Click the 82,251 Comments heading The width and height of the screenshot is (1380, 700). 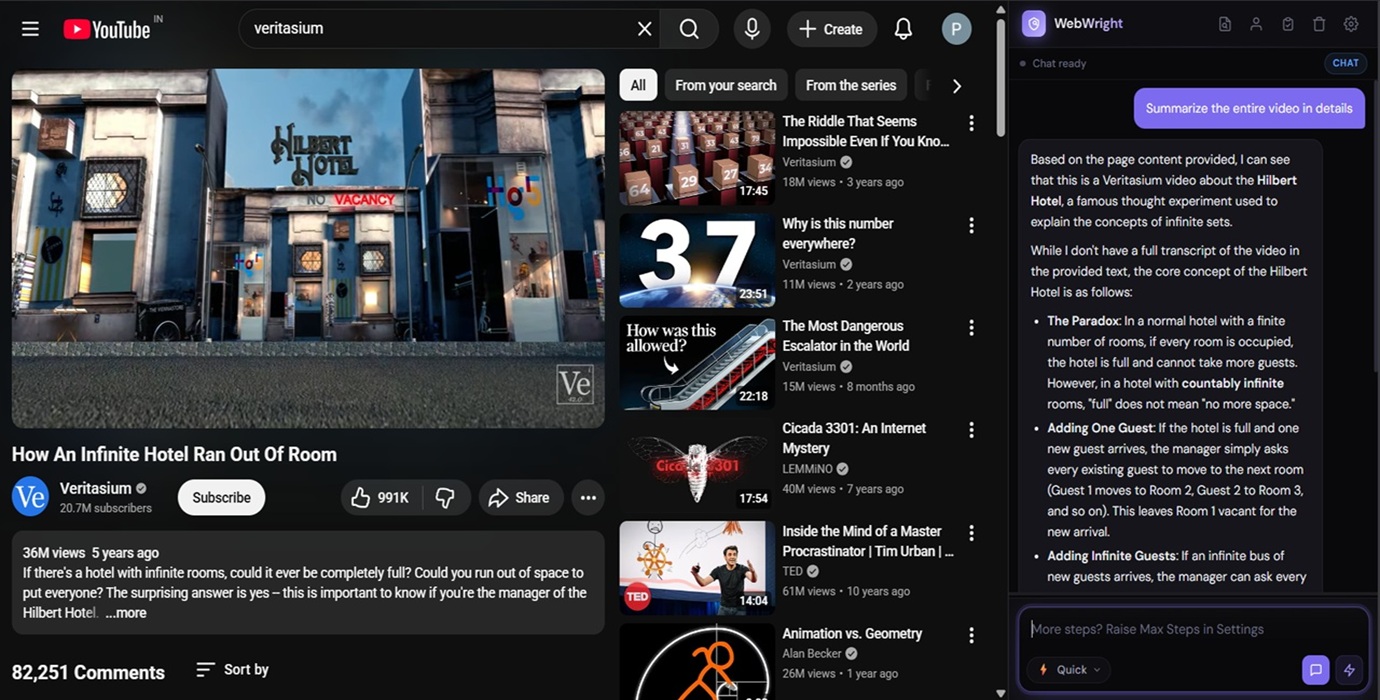pyautogui.click(x=88, y=672)
